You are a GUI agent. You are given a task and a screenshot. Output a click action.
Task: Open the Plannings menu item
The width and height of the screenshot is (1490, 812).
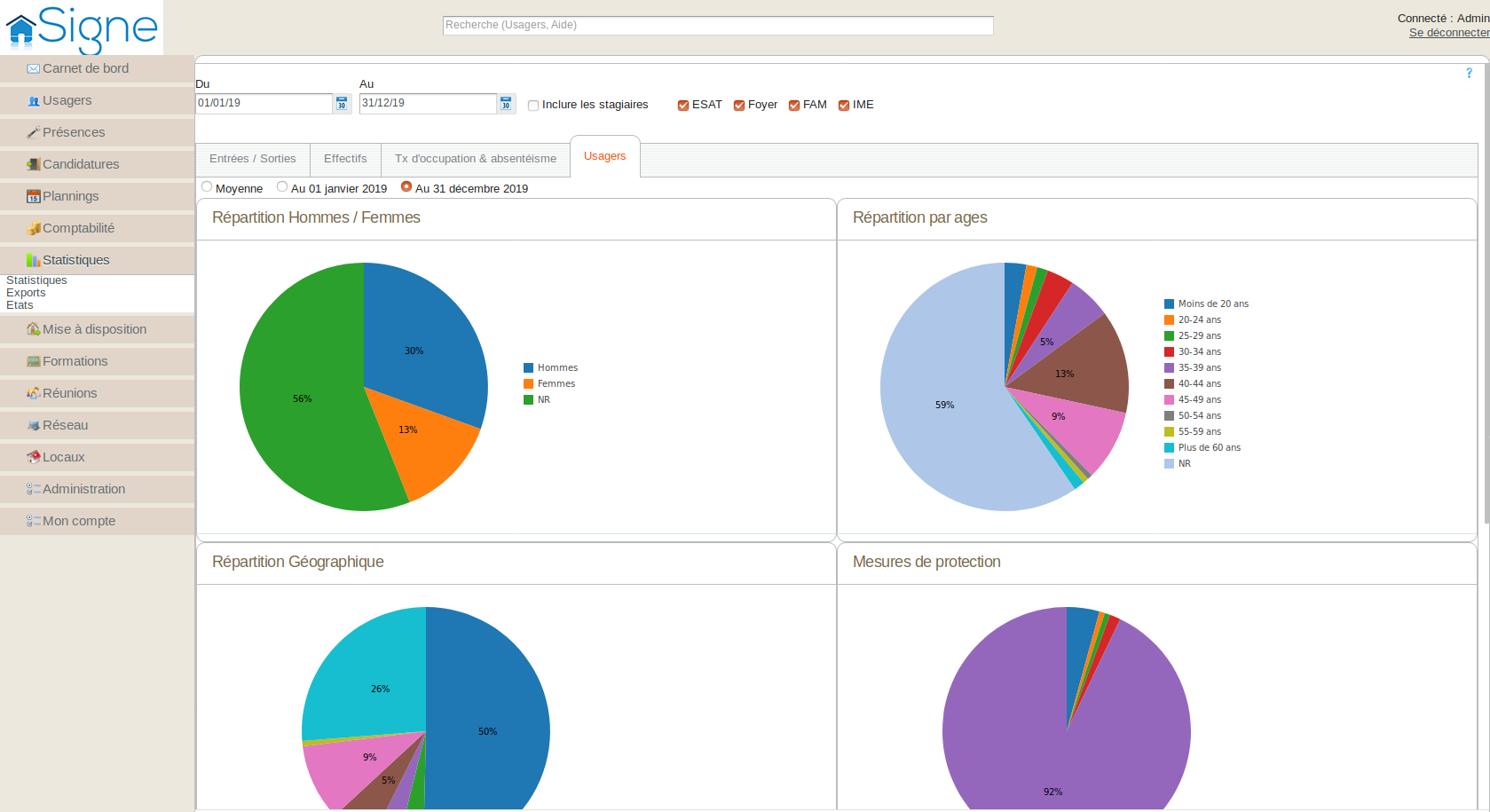point(97,196)
